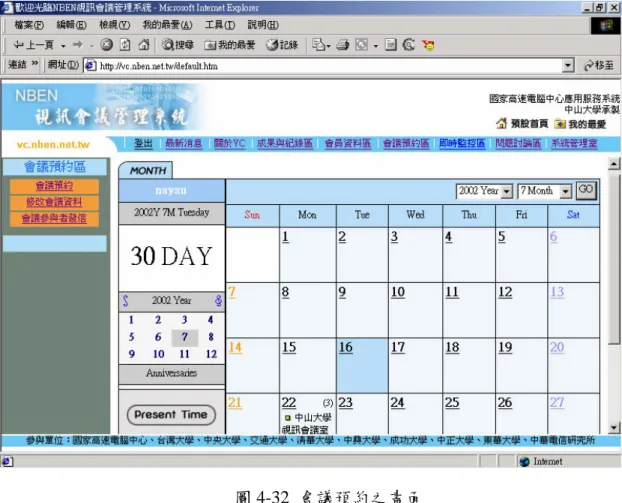
Task: Open the 2002 Year dropdown
Action: tap(484, 191)
